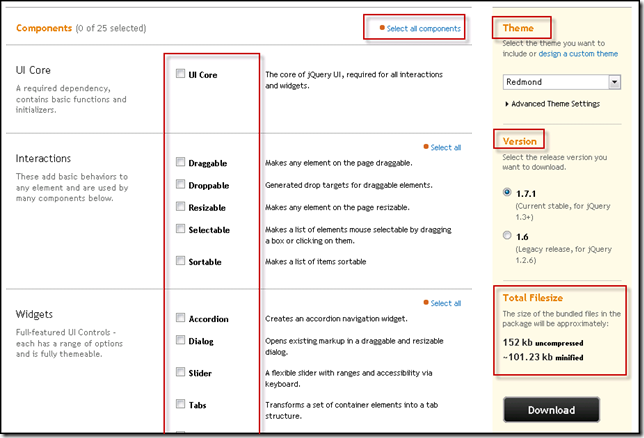Select the 1.6 legacy release radio button
This screenshot has height=438, width=644.
508,236
